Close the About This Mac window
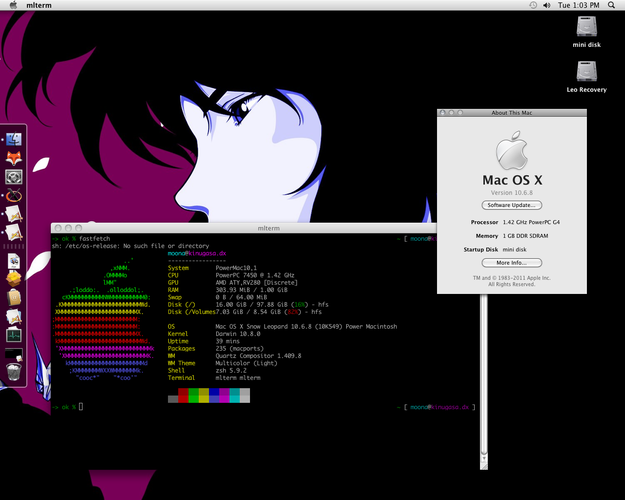This screenshot has height=500, width=625. tap(442, 113)
